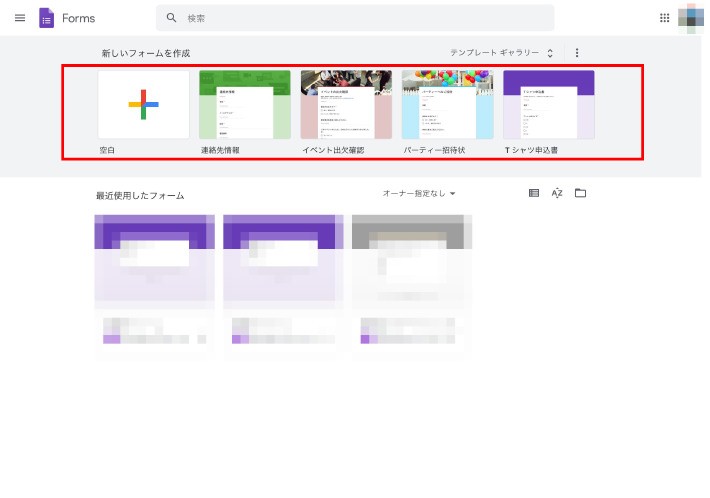The image size is (710, 498).
Task: Click the 最近使用したフォーム heading
Action: pyautogui.click(x=140, y=196)
